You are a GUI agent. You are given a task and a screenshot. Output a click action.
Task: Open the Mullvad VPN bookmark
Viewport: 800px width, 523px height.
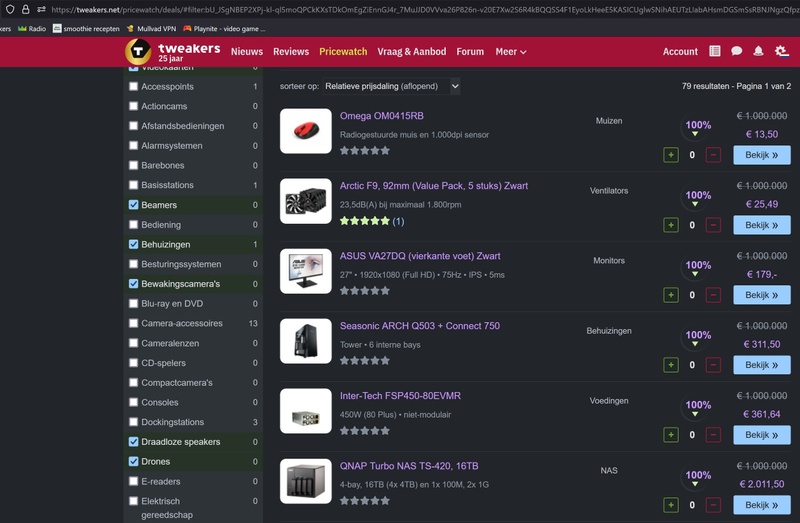click(x=151, y=29)
